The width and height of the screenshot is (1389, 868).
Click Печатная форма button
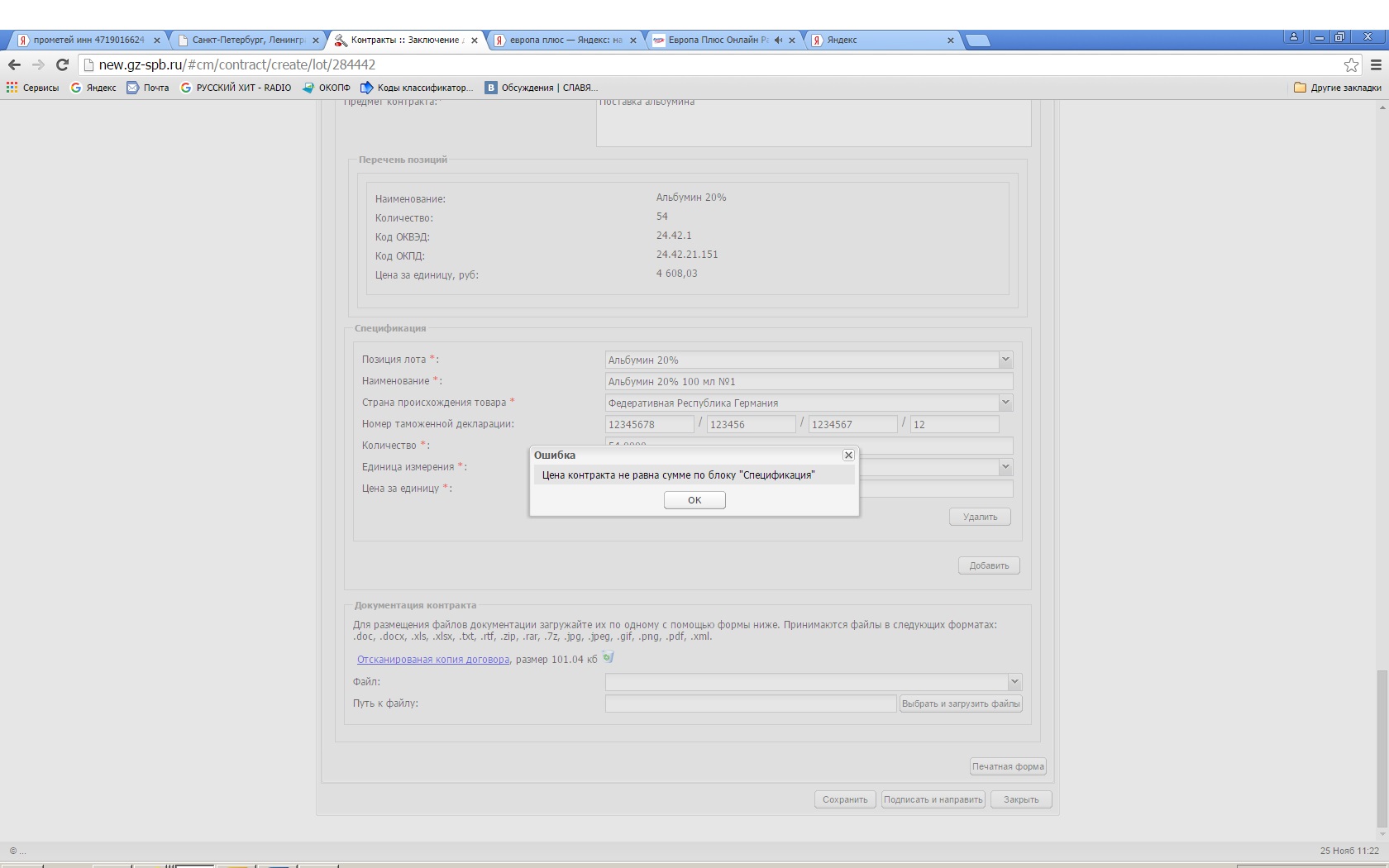point(1008,766)
